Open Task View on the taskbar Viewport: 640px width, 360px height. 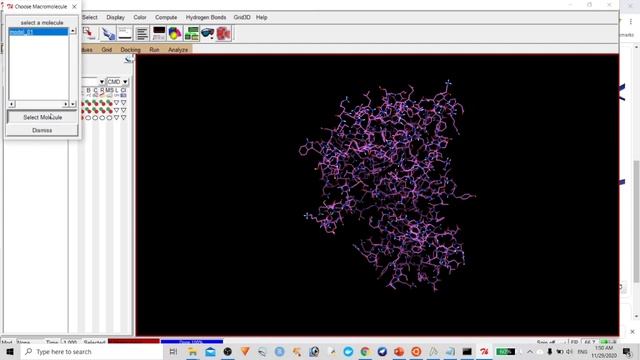173,351
